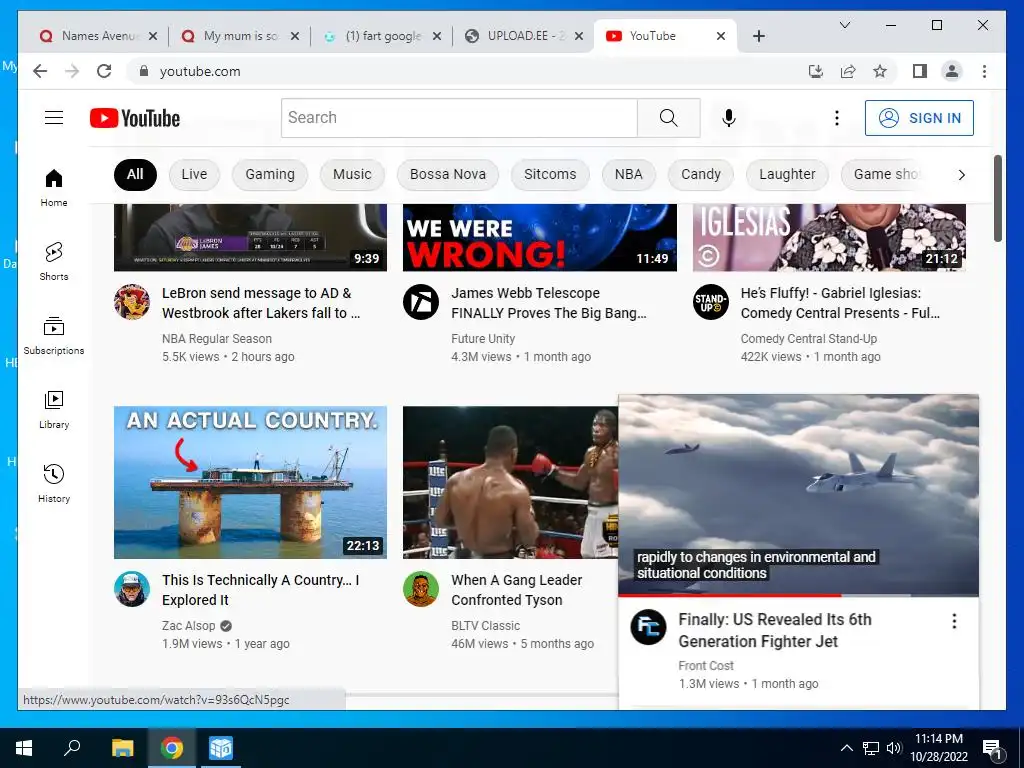
Task: Open History in sidebar
Action: click(x=54, y=483)
